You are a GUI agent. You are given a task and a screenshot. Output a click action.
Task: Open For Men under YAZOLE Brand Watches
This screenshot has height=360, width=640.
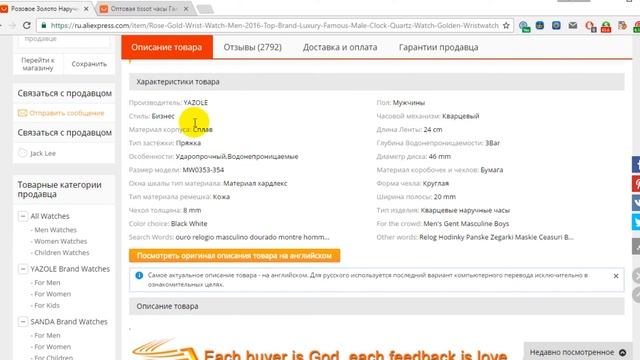pos(47,282)
